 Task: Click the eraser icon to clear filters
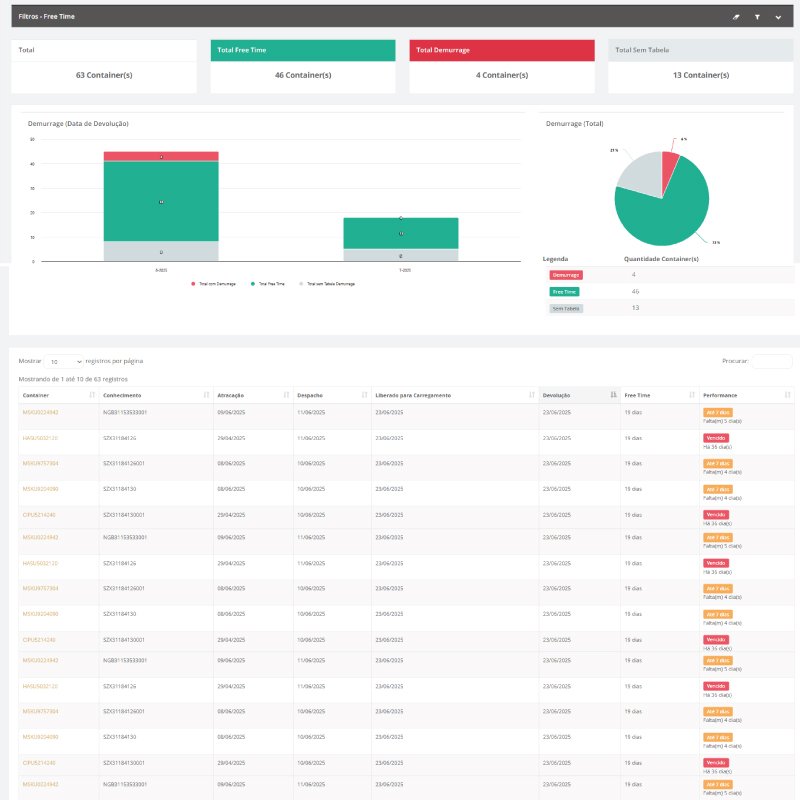click(x=737, y=17)
